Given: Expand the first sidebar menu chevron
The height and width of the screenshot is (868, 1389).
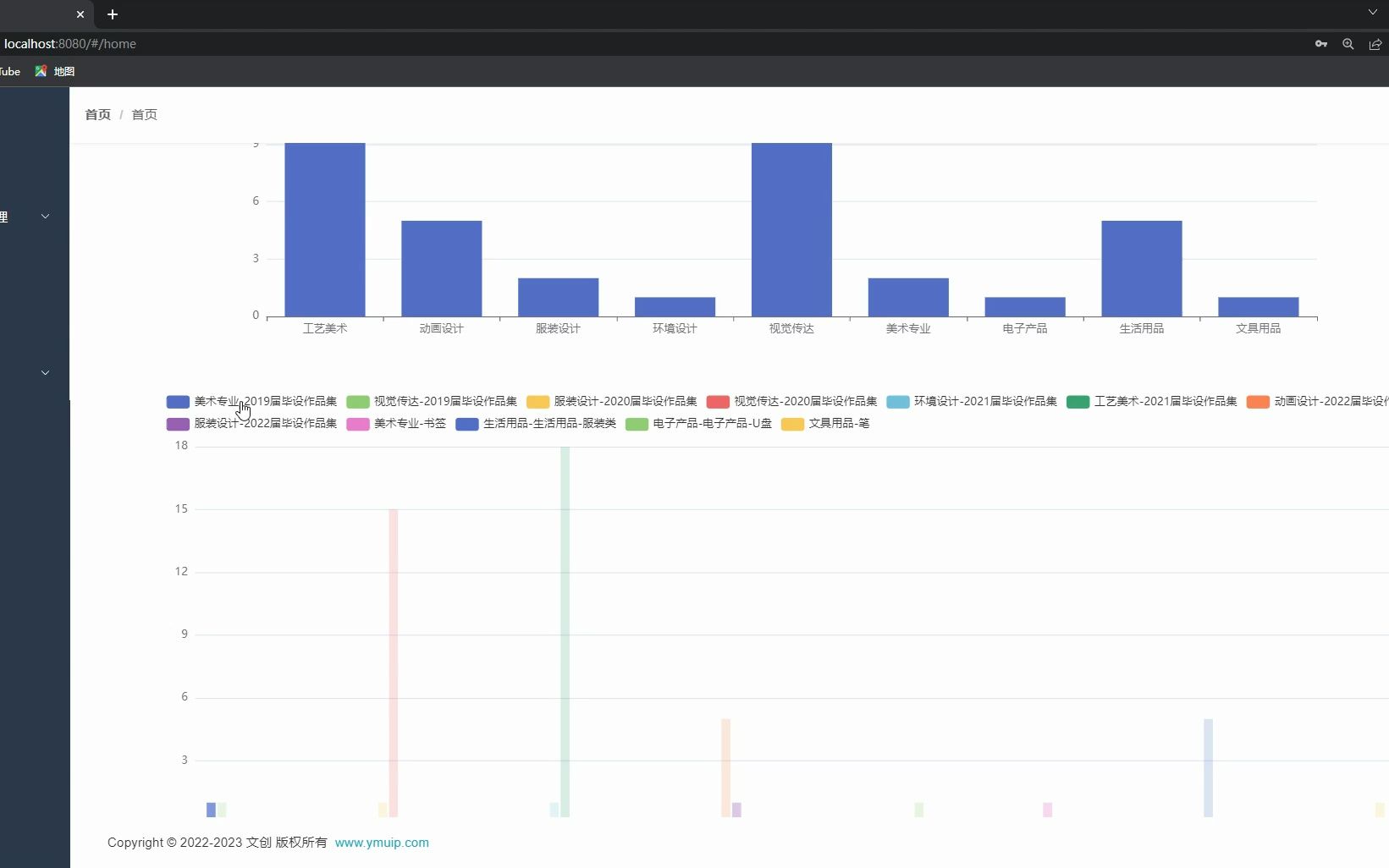Looking at the screenshot, I should (46, 217).
